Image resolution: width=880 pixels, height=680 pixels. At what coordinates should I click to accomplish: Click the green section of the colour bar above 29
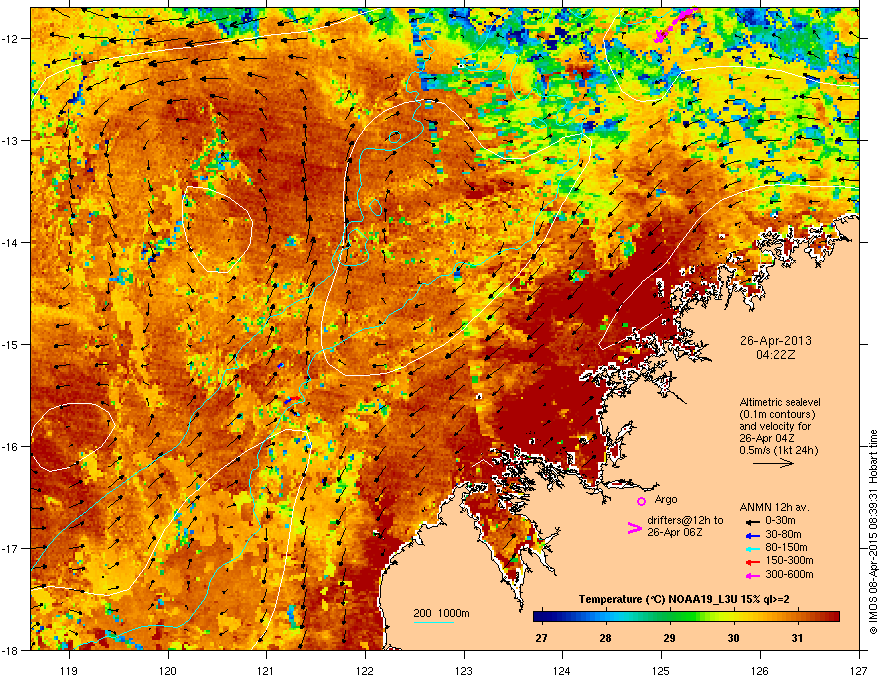[669, 616]
